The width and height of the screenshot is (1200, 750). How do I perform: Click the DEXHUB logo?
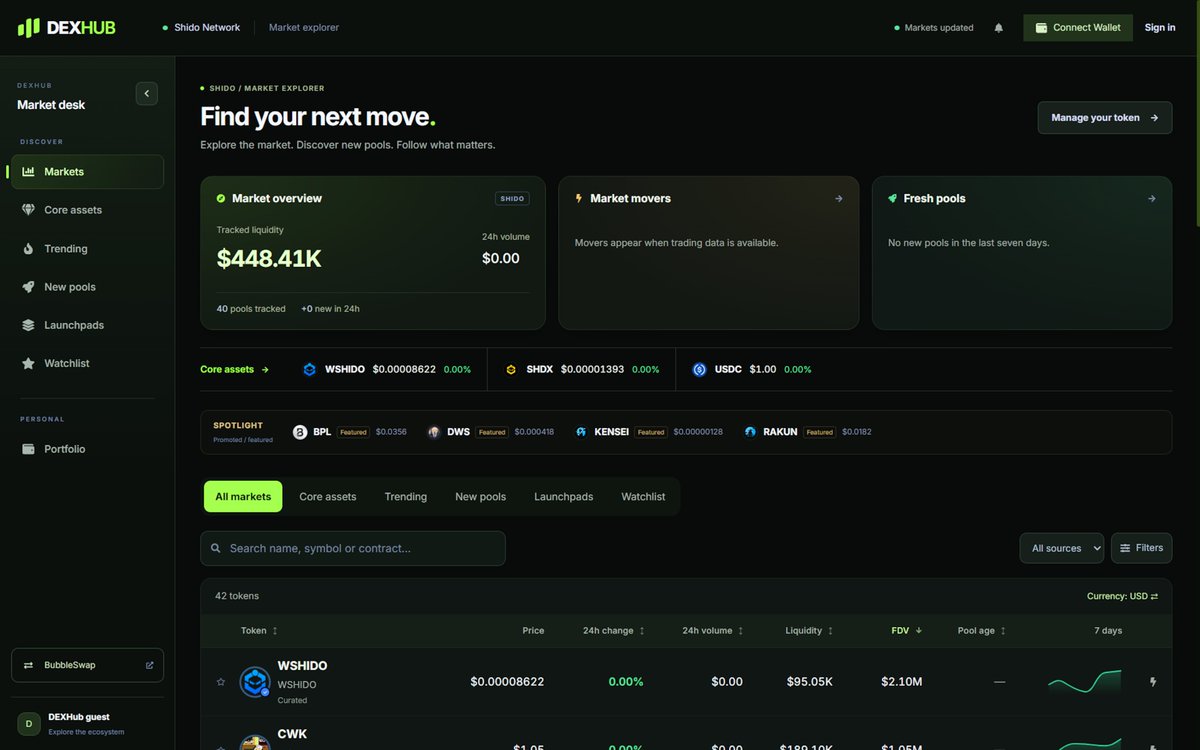point(67,27)
